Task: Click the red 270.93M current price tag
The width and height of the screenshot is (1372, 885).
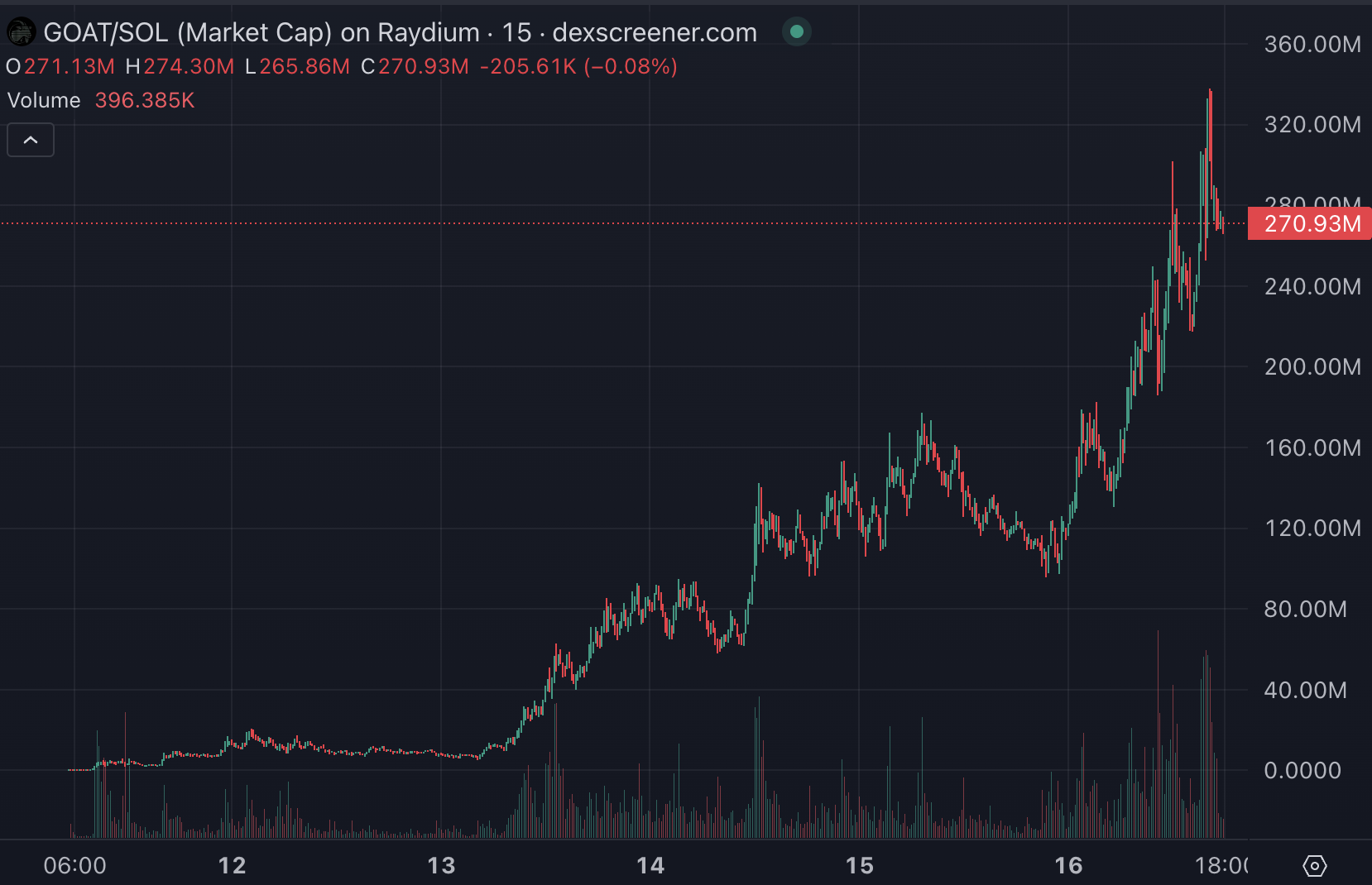Action: click(x=1311, y=223)
